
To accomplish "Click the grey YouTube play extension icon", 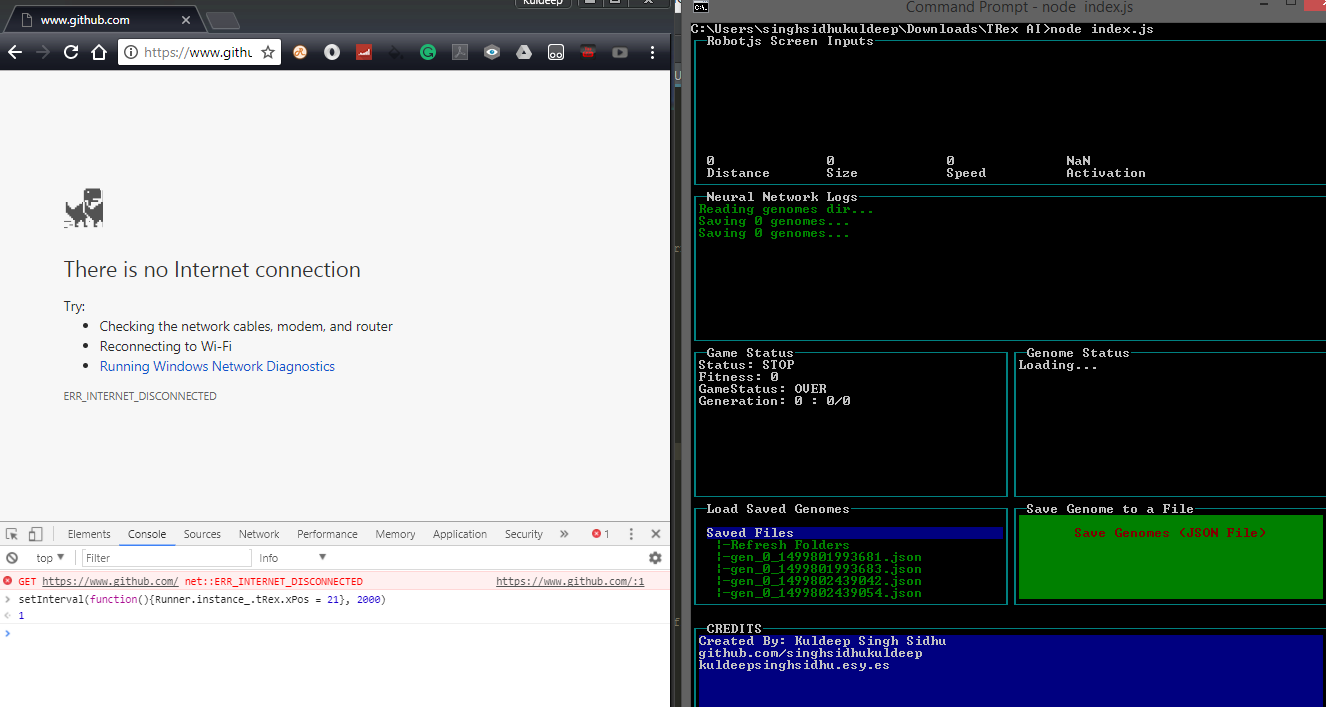I will pyautogui.click(x=620, y=52).
